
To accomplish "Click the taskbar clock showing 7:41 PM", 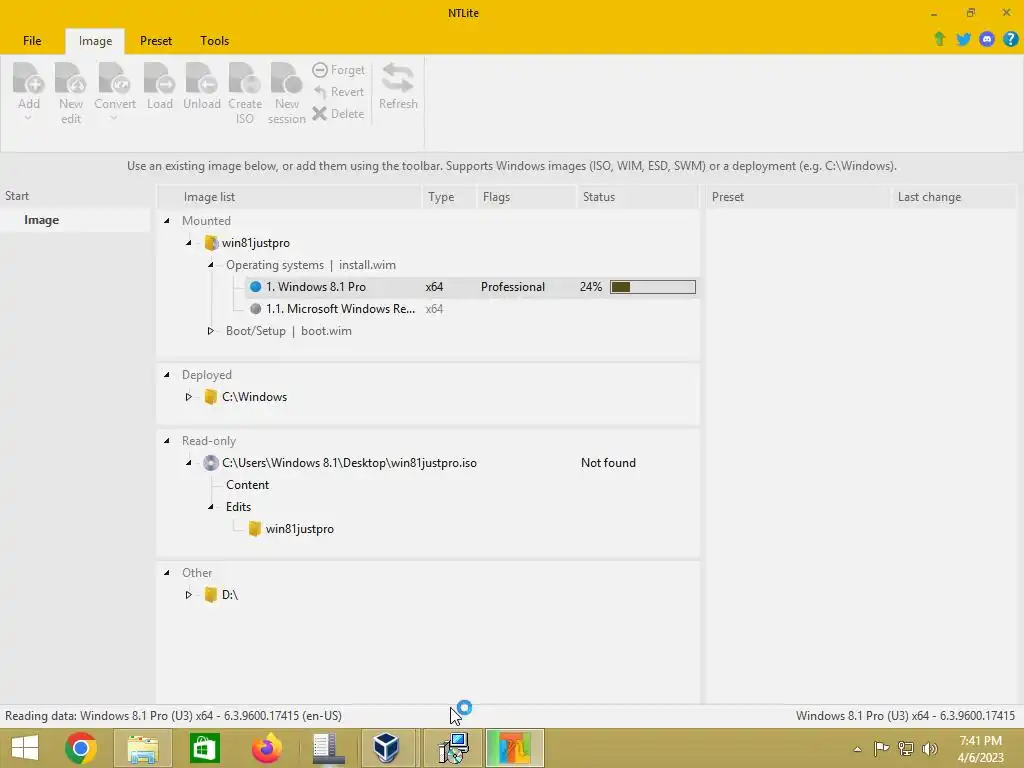I will (x=980, y=748).
